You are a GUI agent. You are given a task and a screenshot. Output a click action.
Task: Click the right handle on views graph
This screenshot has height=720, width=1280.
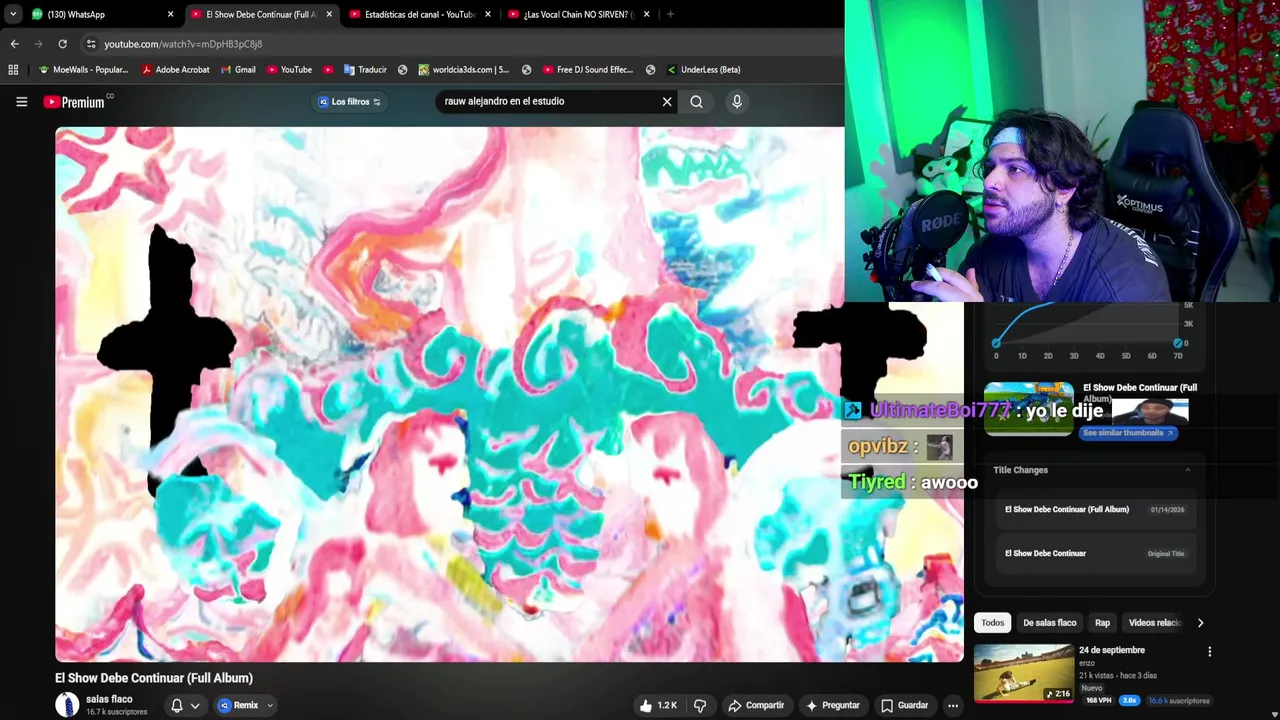[1178, 343]
